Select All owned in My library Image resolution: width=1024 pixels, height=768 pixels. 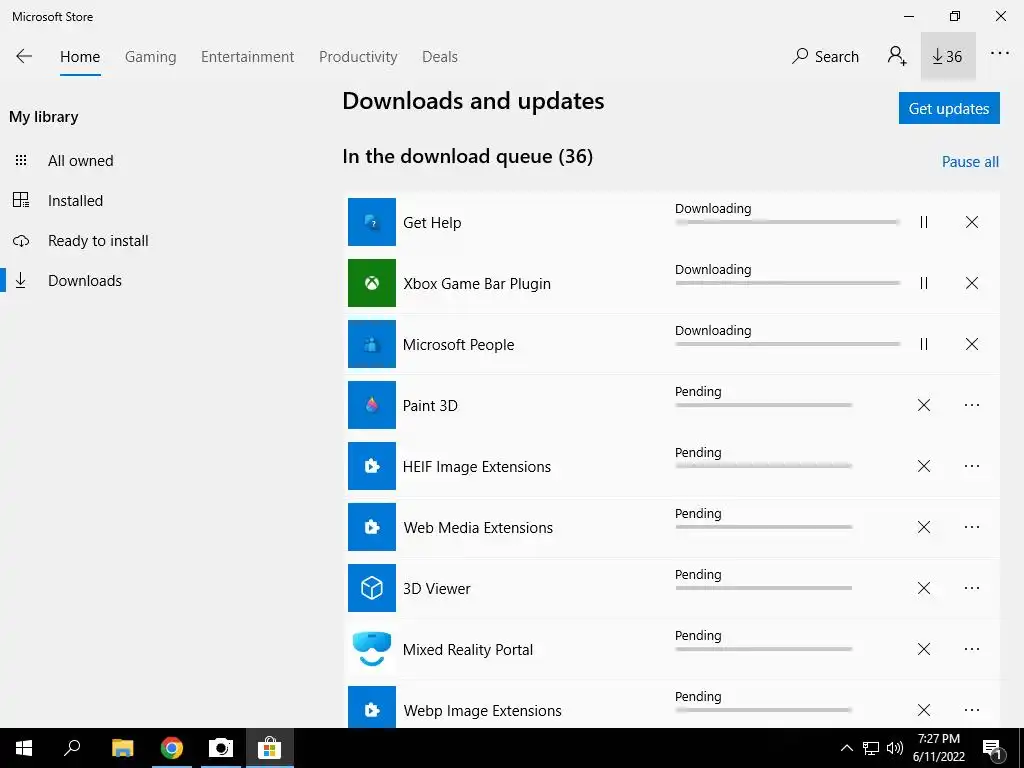[81, 161]
